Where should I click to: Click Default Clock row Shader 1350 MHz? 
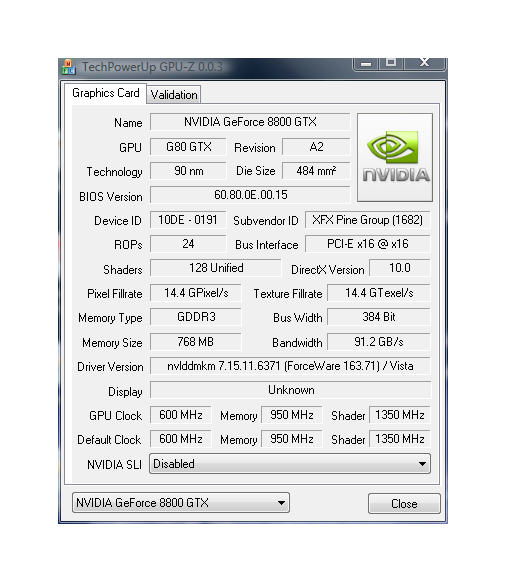pyautogui.click(x=400, y=439)
